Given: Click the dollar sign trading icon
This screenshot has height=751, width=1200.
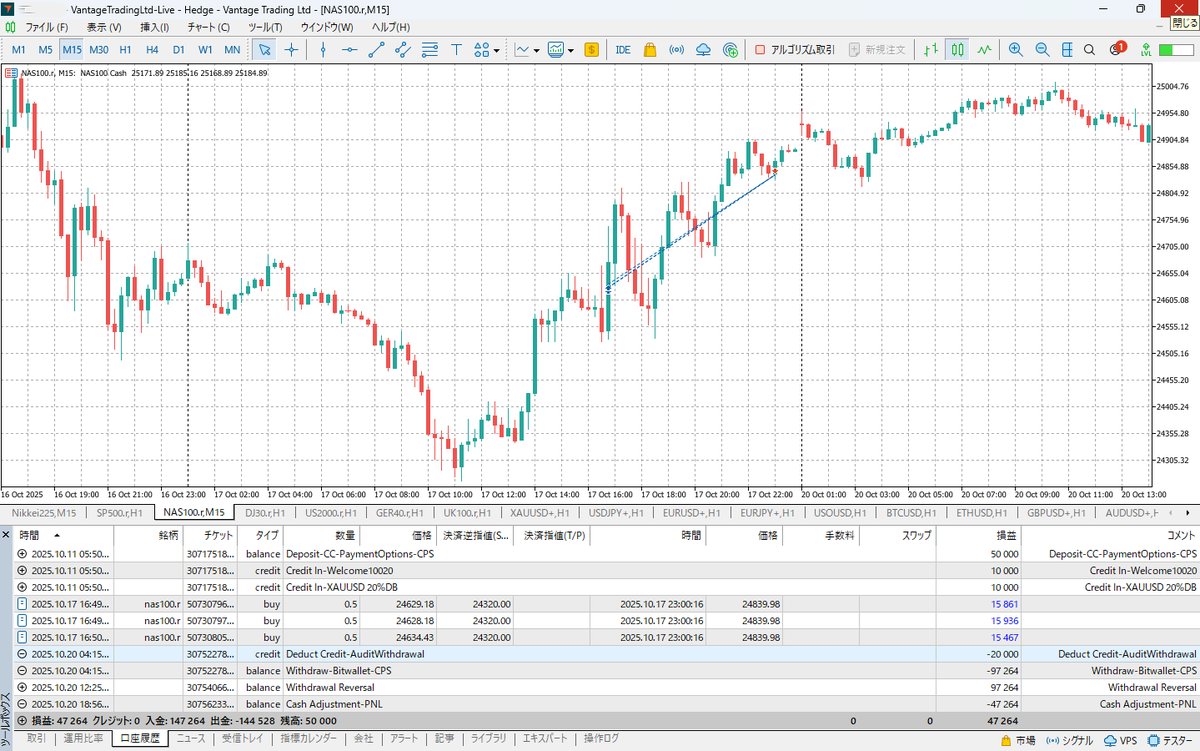Looking at the screenshot, I should (x=592, y=49).
